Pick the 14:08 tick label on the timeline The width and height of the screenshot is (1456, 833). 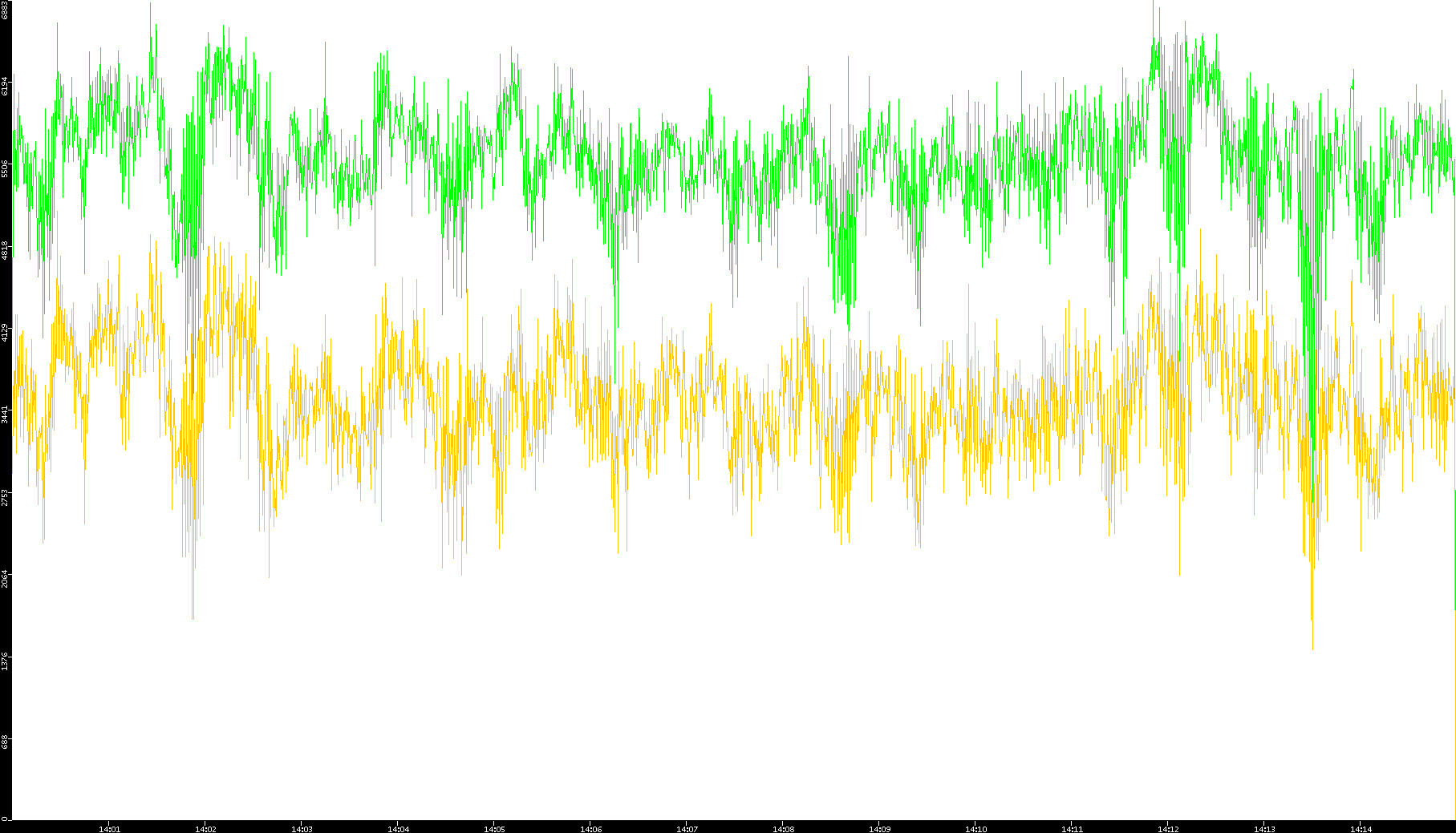pyautogui.click(x=783, y=829)
